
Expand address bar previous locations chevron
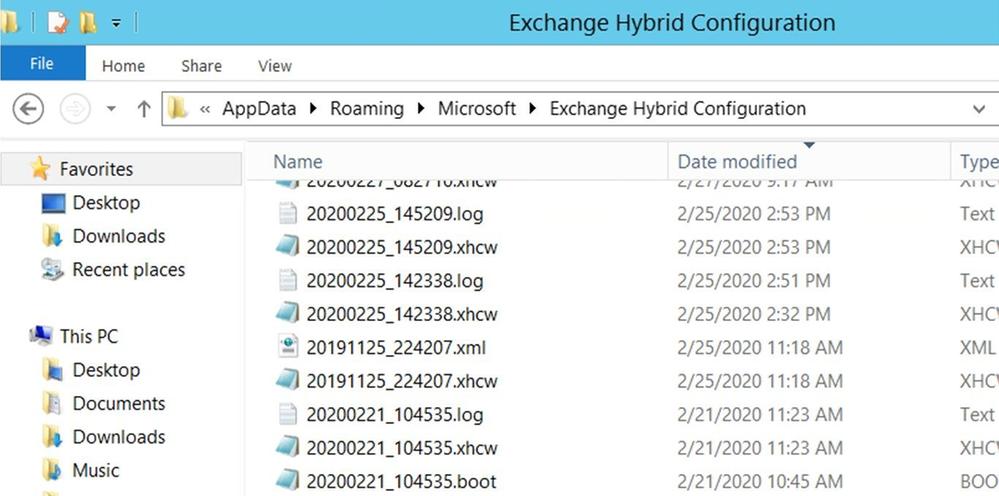tap(979, 110)
